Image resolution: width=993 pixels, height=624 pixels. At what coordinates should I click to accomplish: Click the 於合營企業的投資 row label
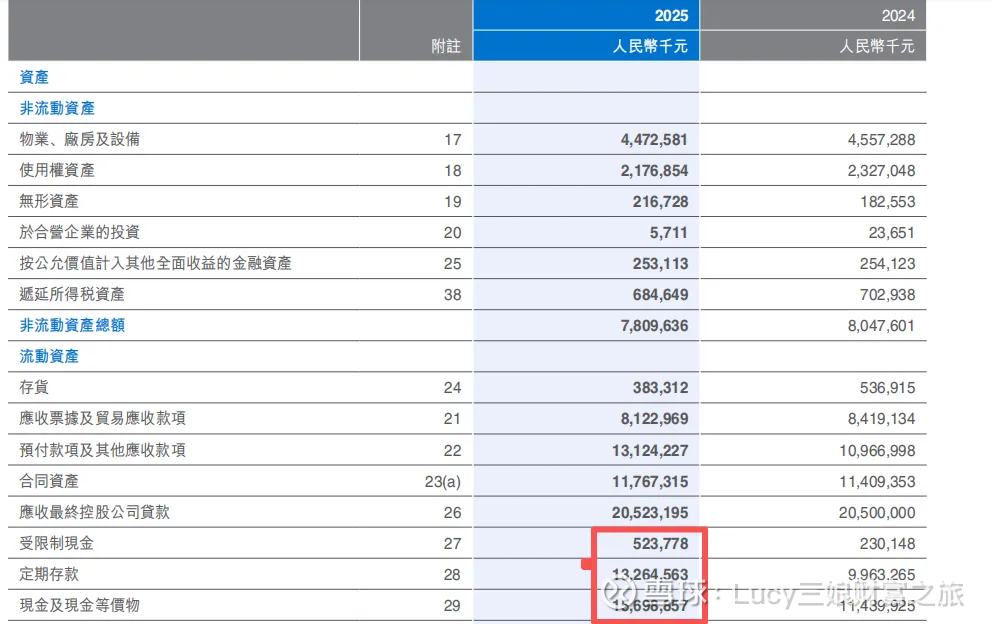tap(80, 232)
